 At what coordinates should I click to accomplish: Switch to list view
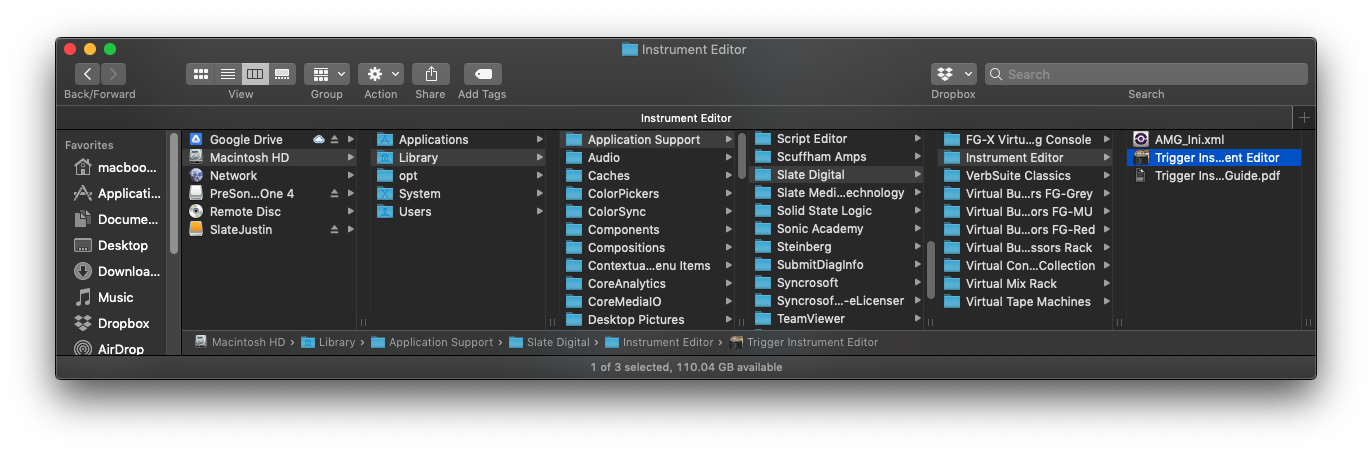tap(227, 74)
